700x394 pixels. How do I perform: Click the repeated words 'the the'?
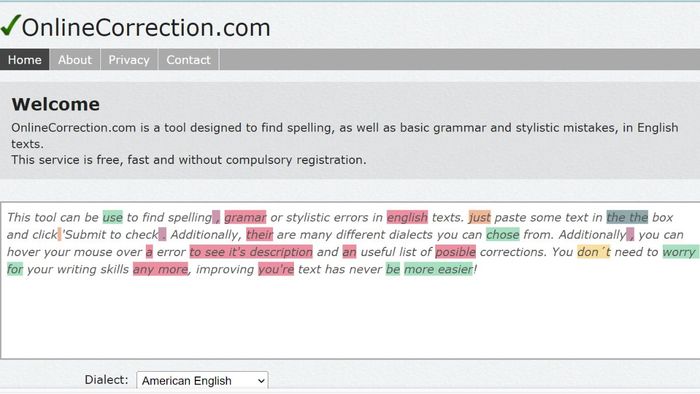click(x=627, y=217)
